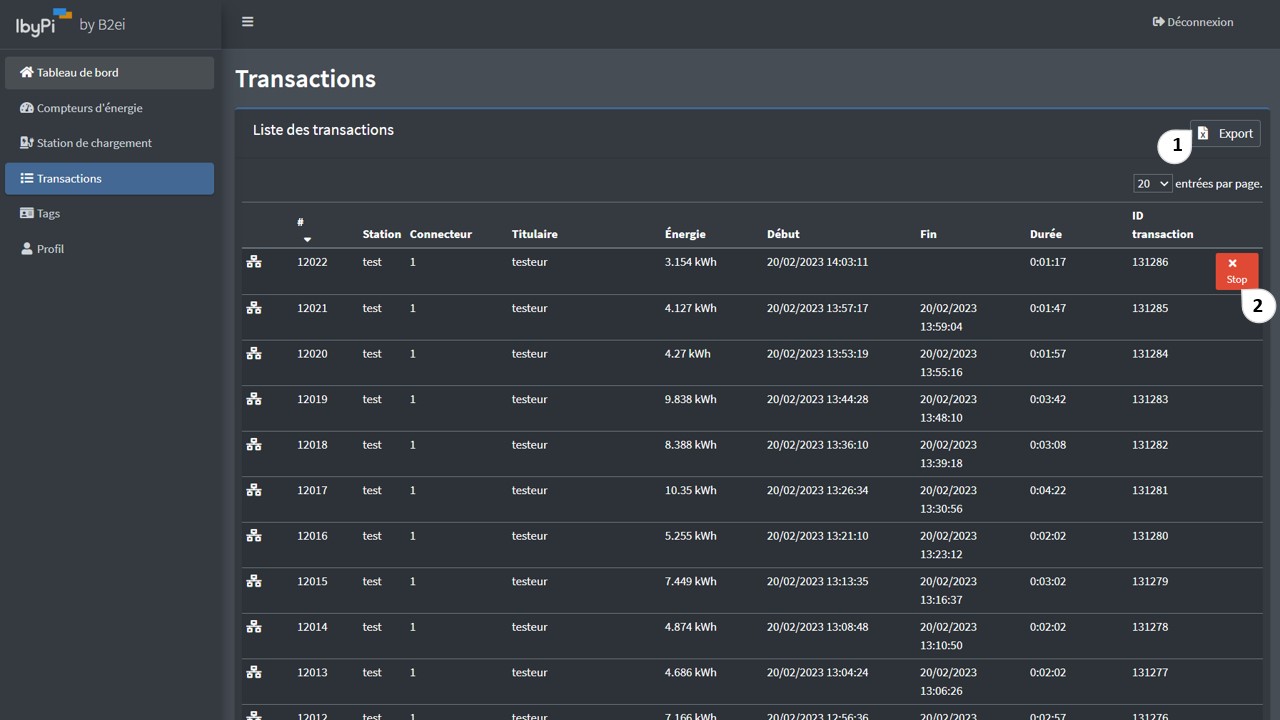Sort table by Début column
The width and height of the screenshot is (1280, 720).
click(x=783, y=234)
